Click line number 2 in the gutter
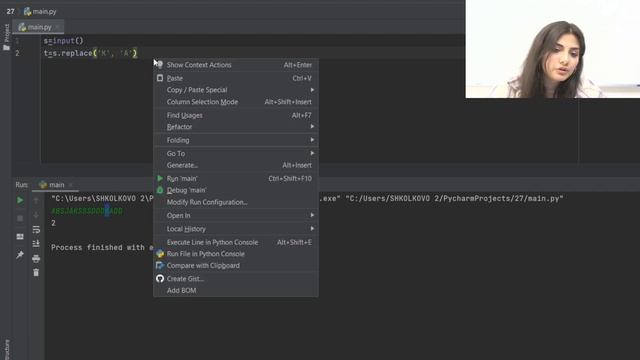Screen dimensions: 640x360 point(17,53)
